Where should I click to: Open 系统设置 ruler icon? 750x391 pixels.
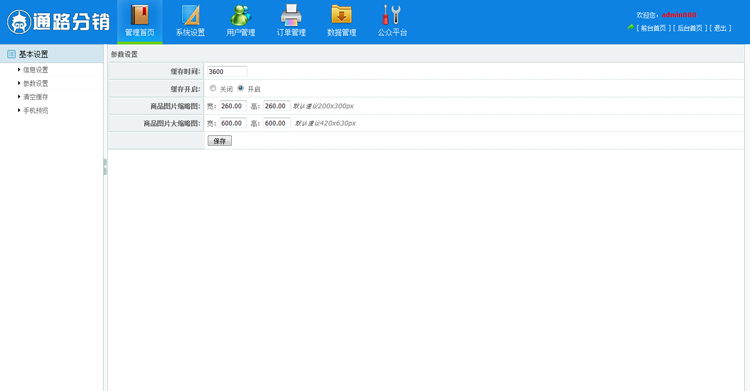[x=190, y=15]
